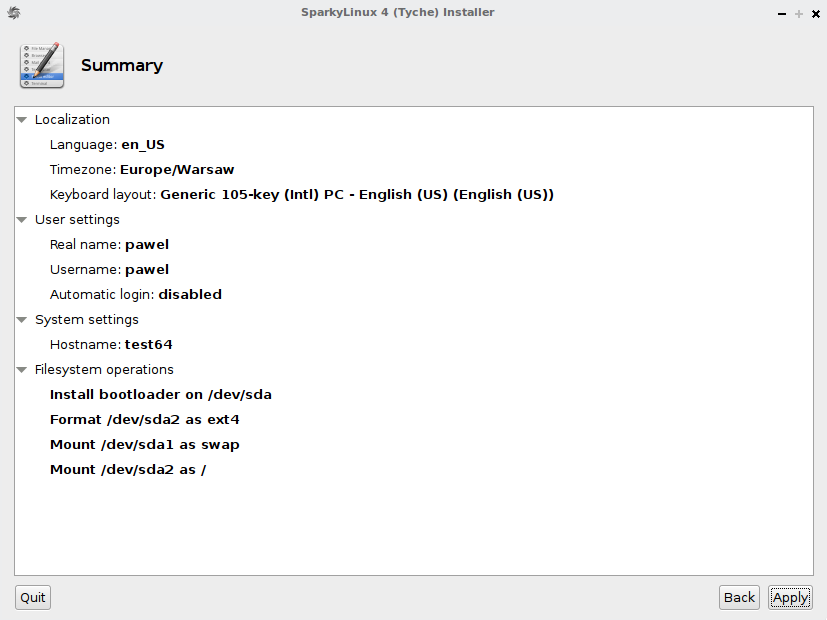Image resolution: width=827 pixels, height=620 pixels.
Task: Go Back to the previous step
Action: click(739, 597)
